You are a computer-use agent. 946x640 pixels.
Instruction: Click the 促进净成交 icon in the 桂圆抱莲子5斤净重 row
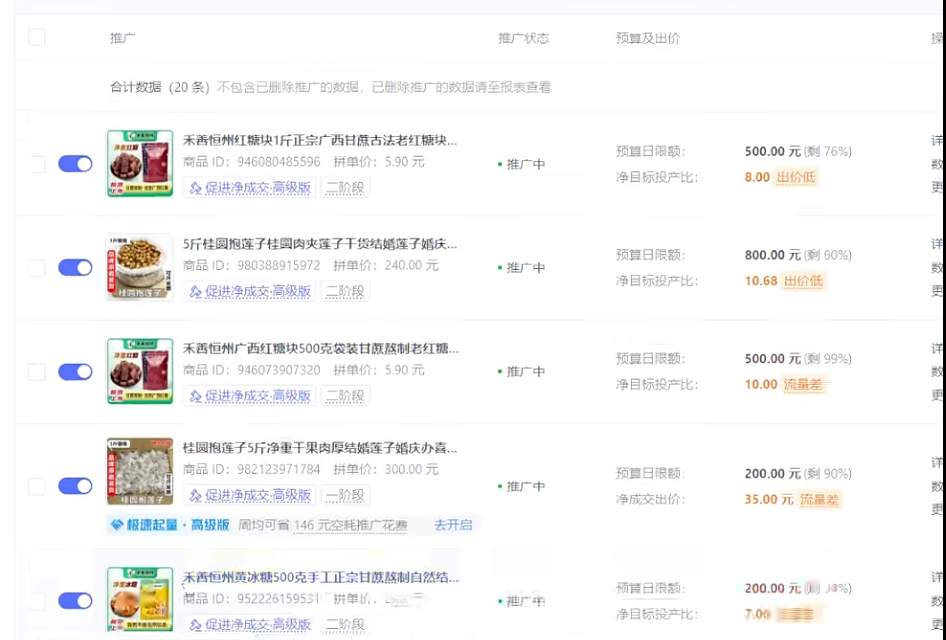(195, 496)
